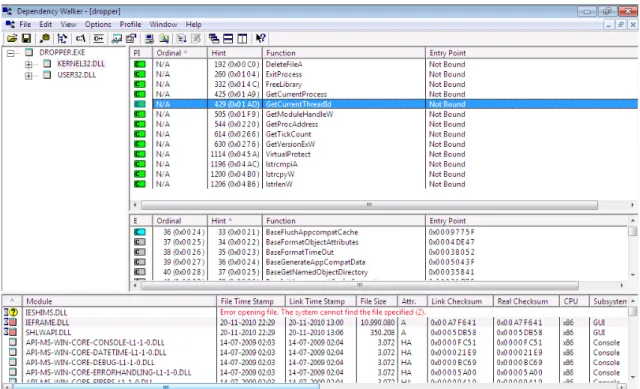Expand the USER32.DLL tree node

pos(29,76)
